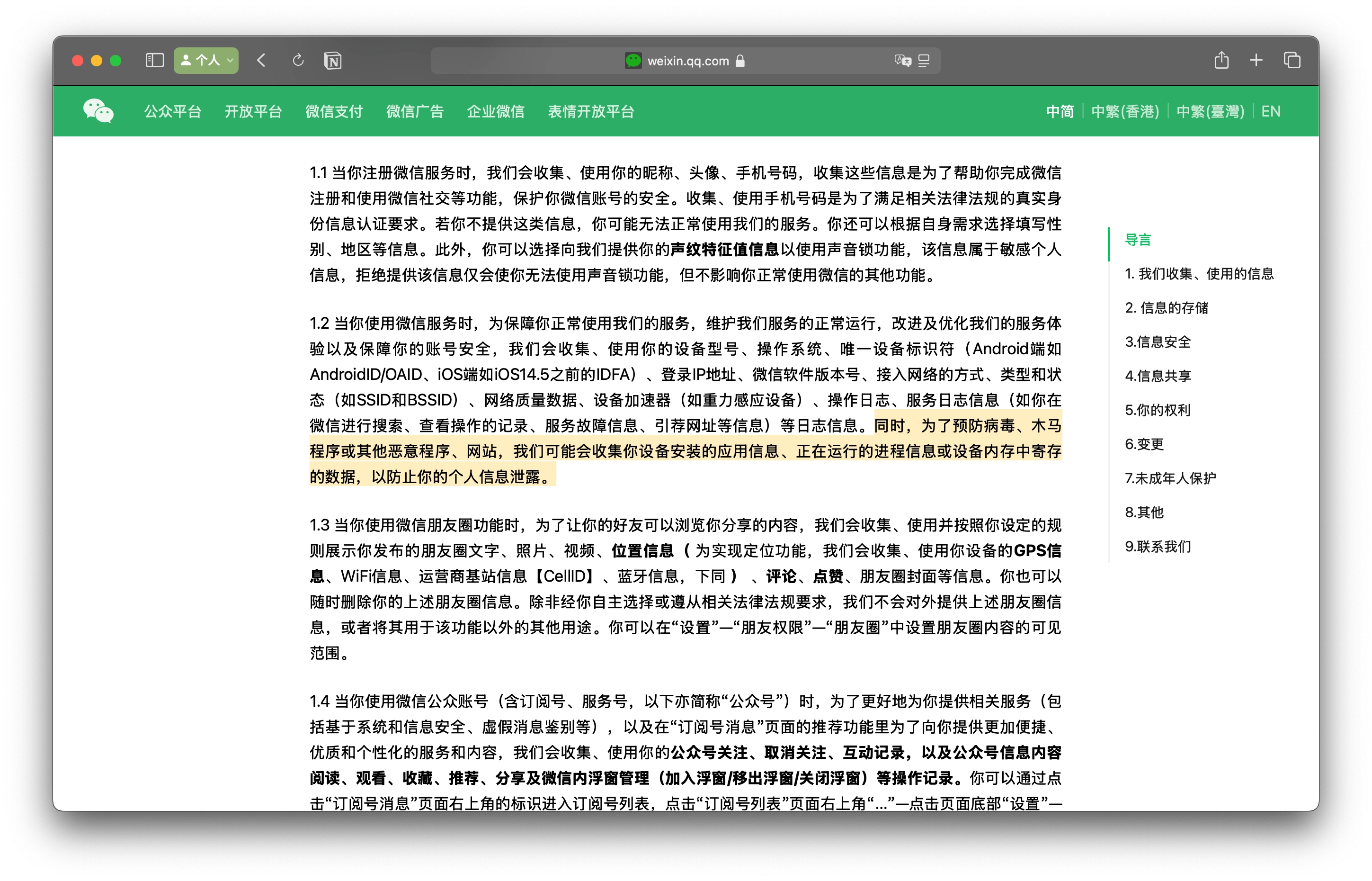Go to 表情开放平台 link

tap(591, 112)
